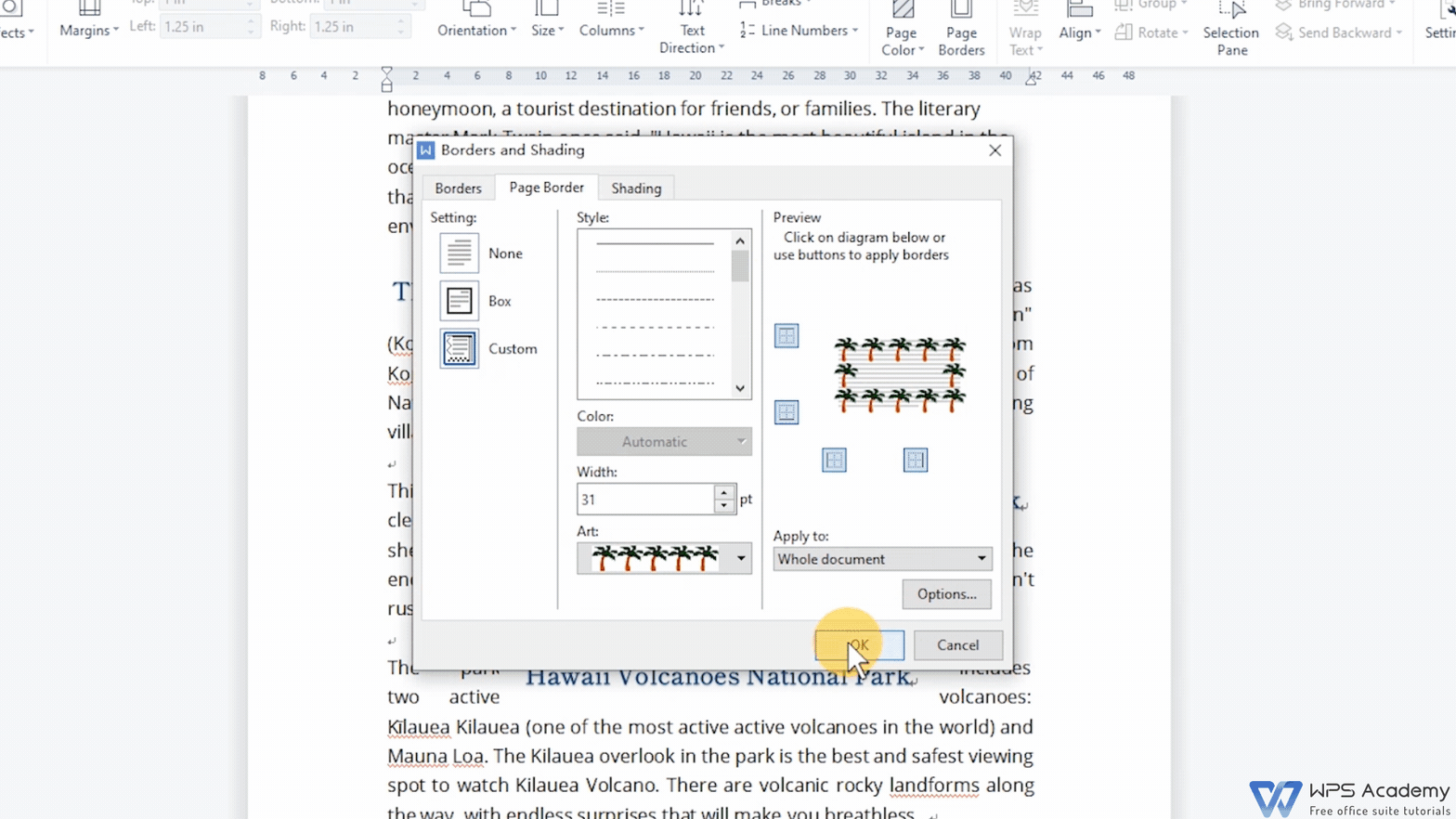Viewport: 1456px width, 819px height.
Task: Open the Wrap Text menu
Action: tap(1025, 30)
